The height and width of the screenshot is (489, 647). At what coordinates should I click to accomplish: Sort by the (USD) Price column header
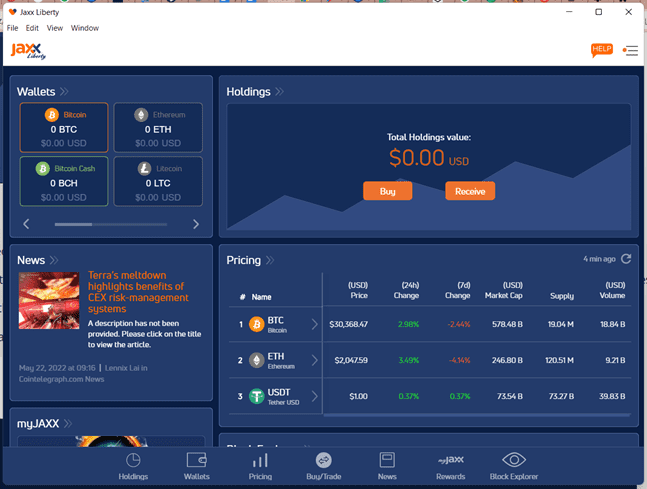point(358,290)
